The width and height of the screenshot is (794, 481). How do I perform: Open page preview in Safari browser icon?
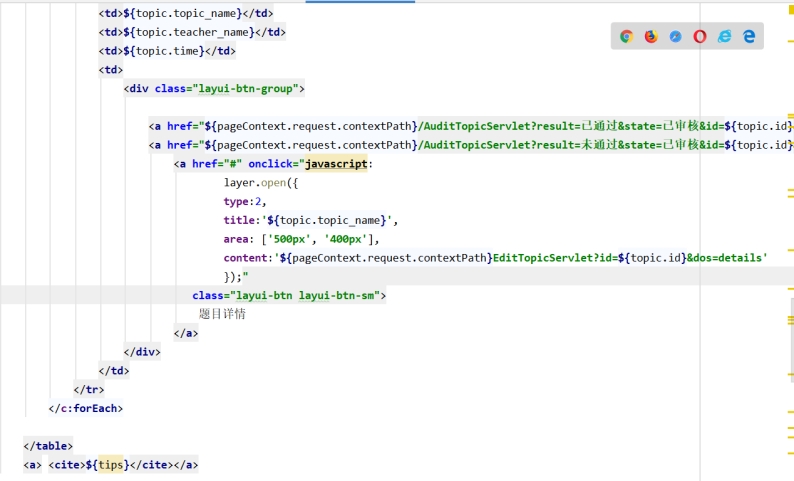[676, 36]
